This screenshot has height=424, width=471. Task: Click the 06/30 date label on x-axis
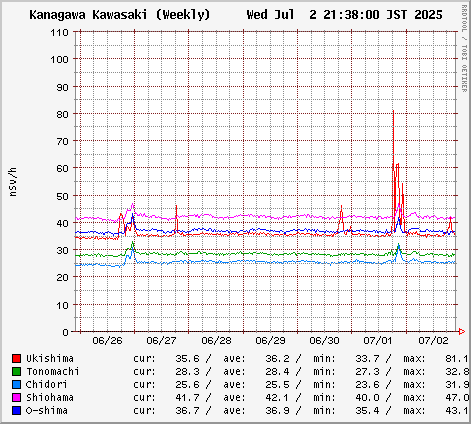point(324,340)
